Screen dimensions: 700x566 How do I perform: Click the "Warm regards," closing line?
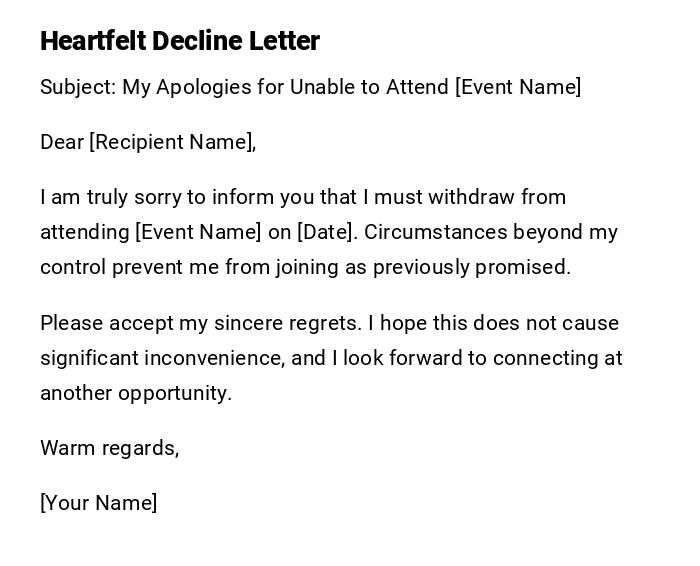tap(109, 448)
